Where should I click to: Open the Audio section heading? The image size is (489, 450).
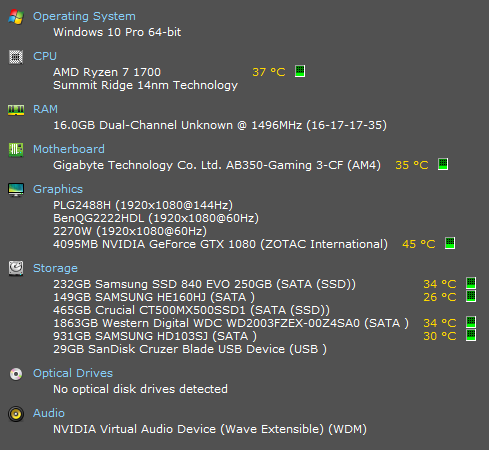[x=49, y=413]
